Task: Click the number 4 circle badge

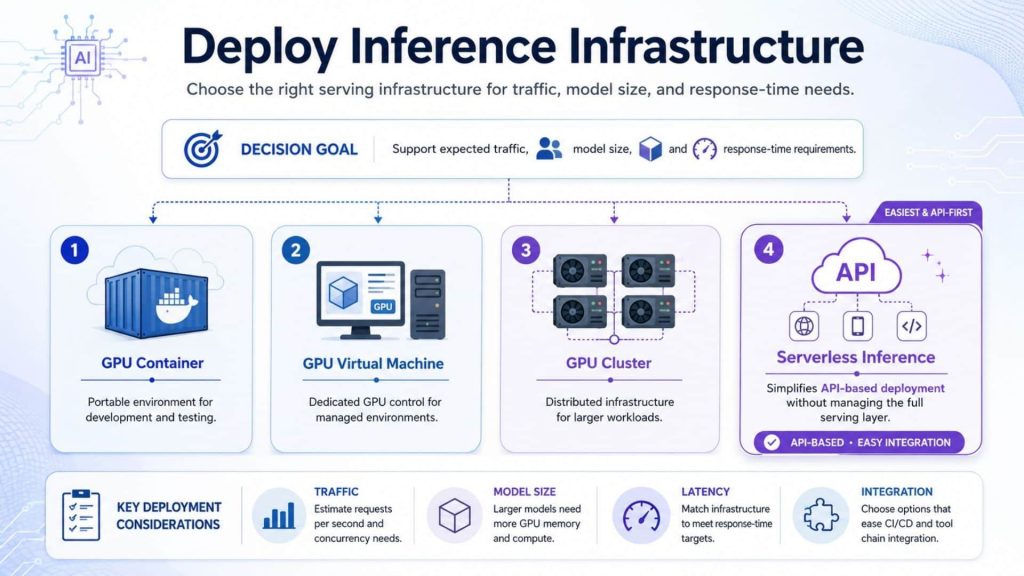Action: (x=769, y=249)
